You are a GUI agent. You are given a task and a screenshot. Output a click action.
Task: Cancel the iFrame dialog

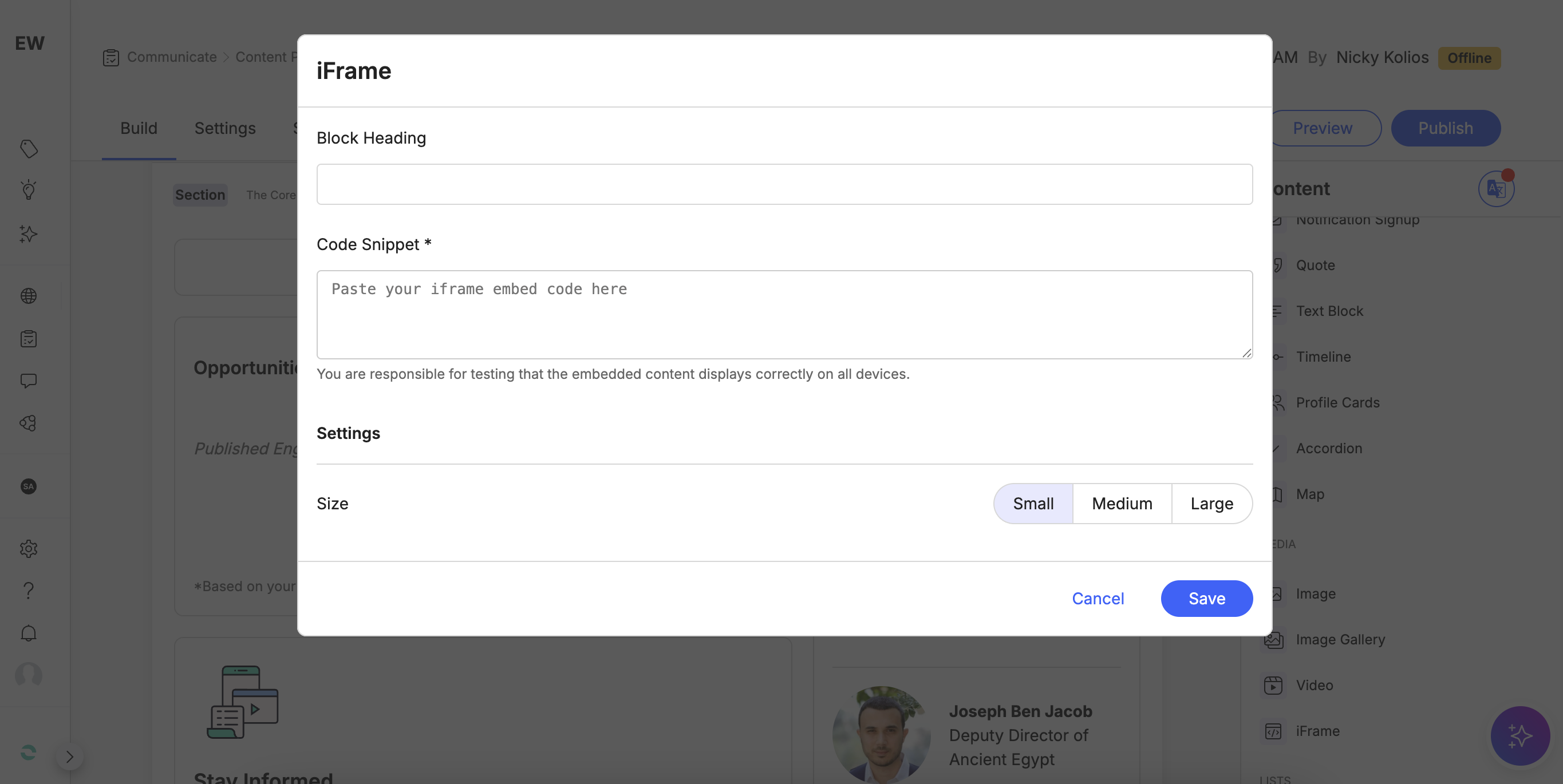[x=1098, y=599]
